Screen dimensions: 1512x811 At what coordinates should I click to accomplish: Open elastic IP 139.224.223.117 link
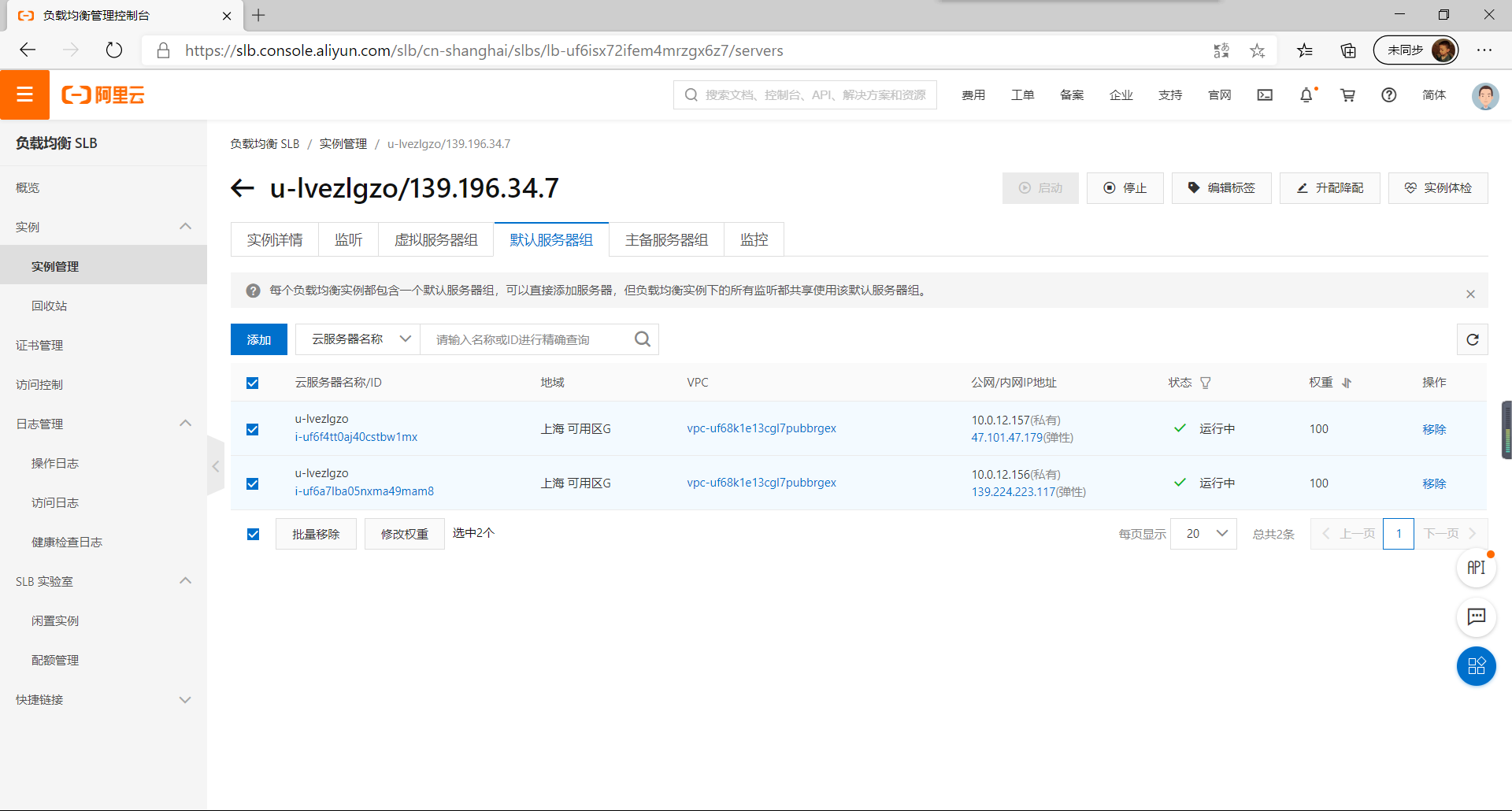[1013, 492]
